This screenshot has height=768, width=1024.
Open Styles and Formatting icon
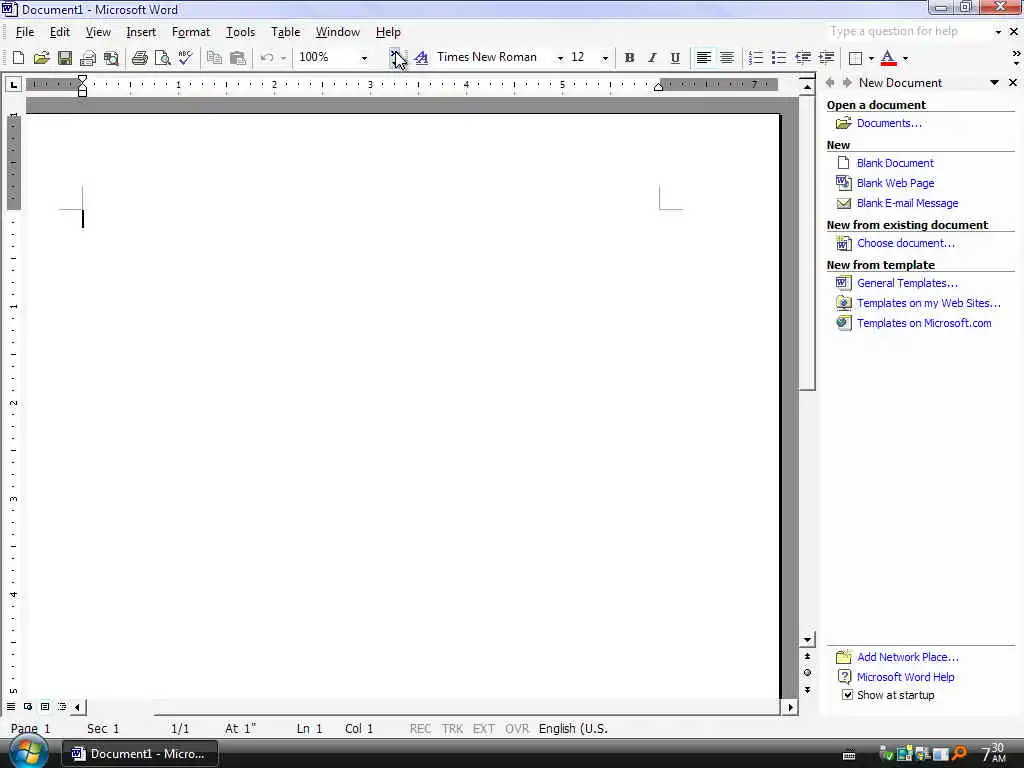[421, 57]
